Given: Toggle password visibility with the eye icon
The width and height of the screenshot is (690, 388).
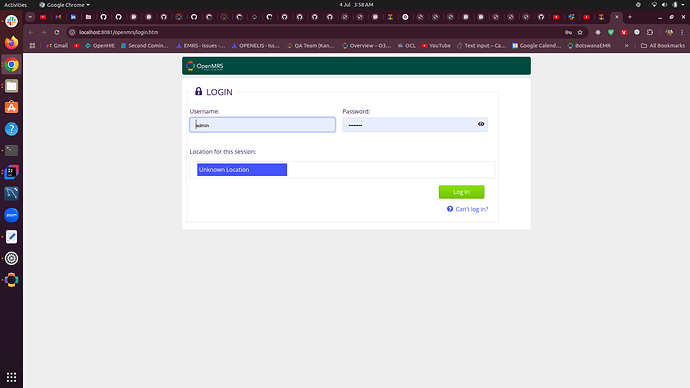Looking at the screenshot, I should pyautogui.click(x=481, y=124).
